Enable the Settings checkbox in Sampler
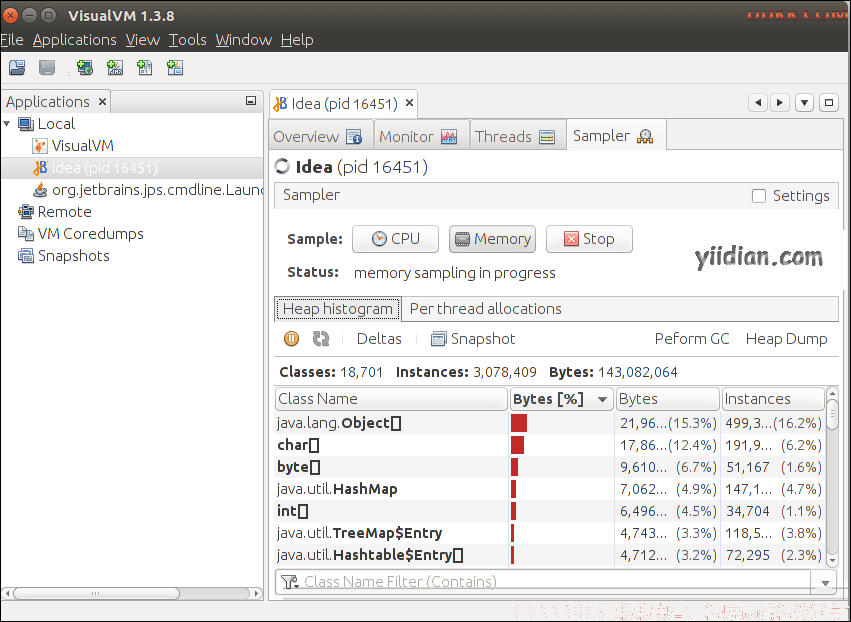851x622 pixels. [x=759, y=196]
